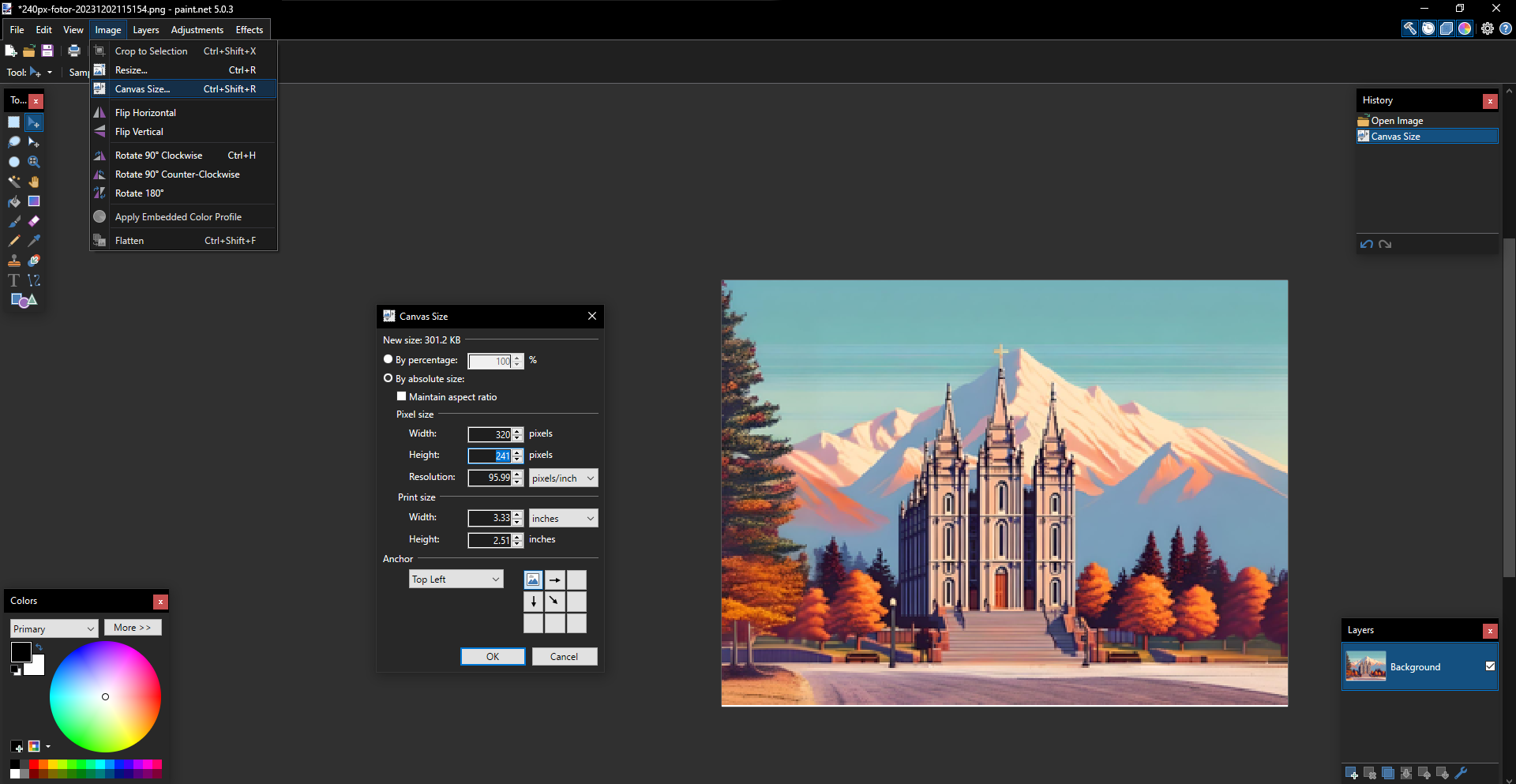This screenshot has height=784, width=1516.
Task: Toggle Background layer visibility checkbox
Action: click(1490, 666)
